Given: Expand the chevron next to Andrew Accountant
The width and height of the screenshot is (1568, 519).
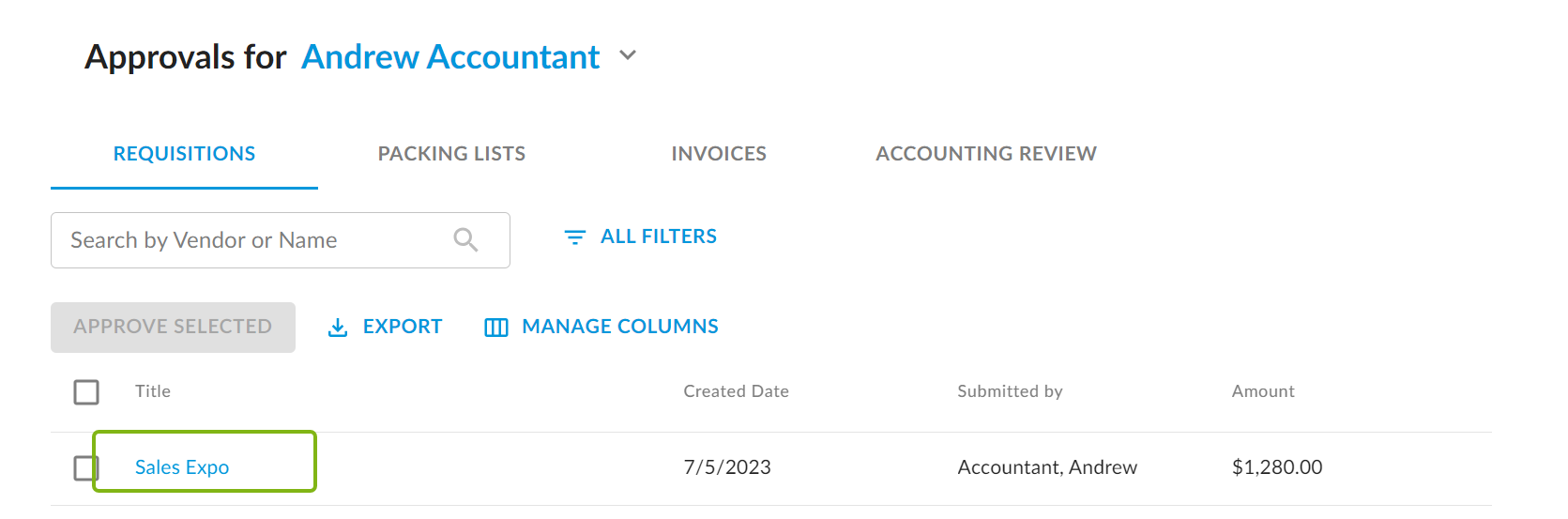Looking at the screenshot, I should point(628,56).
